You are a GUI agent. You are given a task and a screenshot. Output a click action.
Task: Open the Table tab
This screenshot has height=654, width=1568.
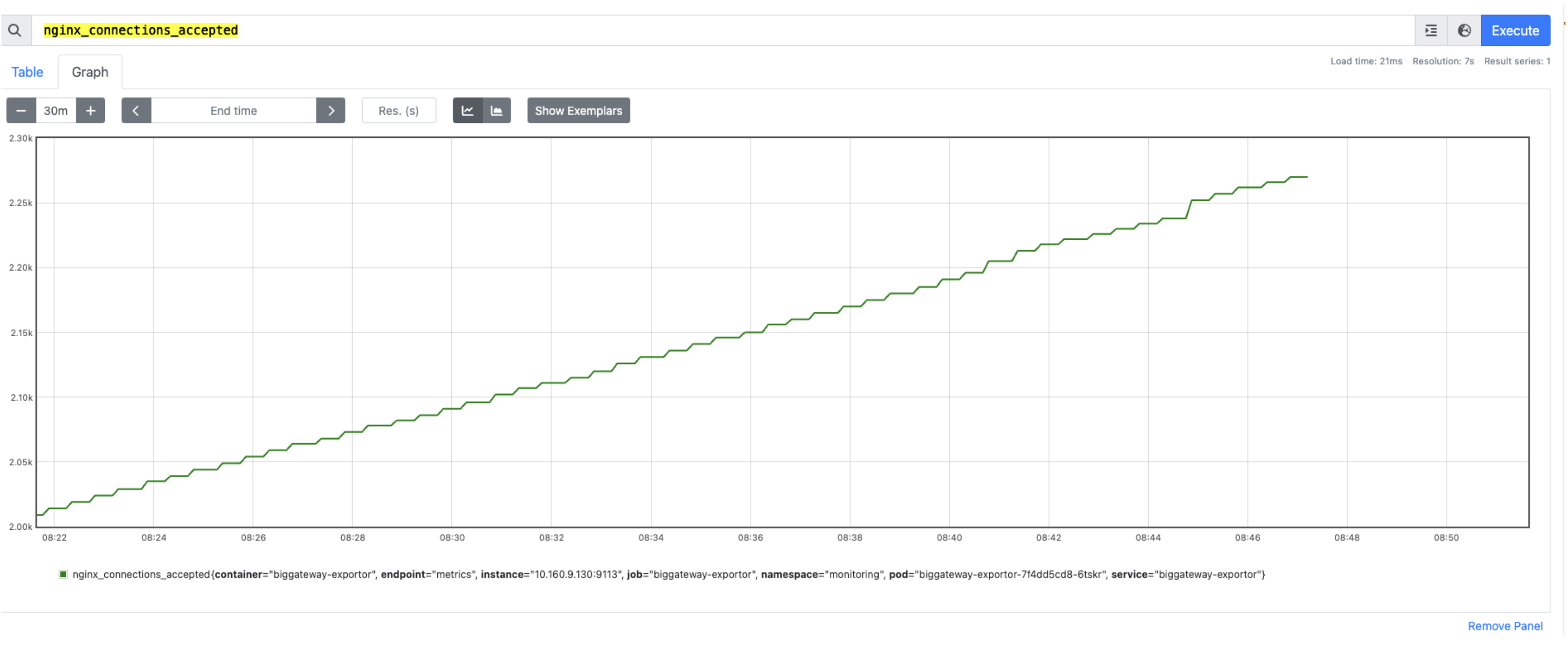pos(27,72)
